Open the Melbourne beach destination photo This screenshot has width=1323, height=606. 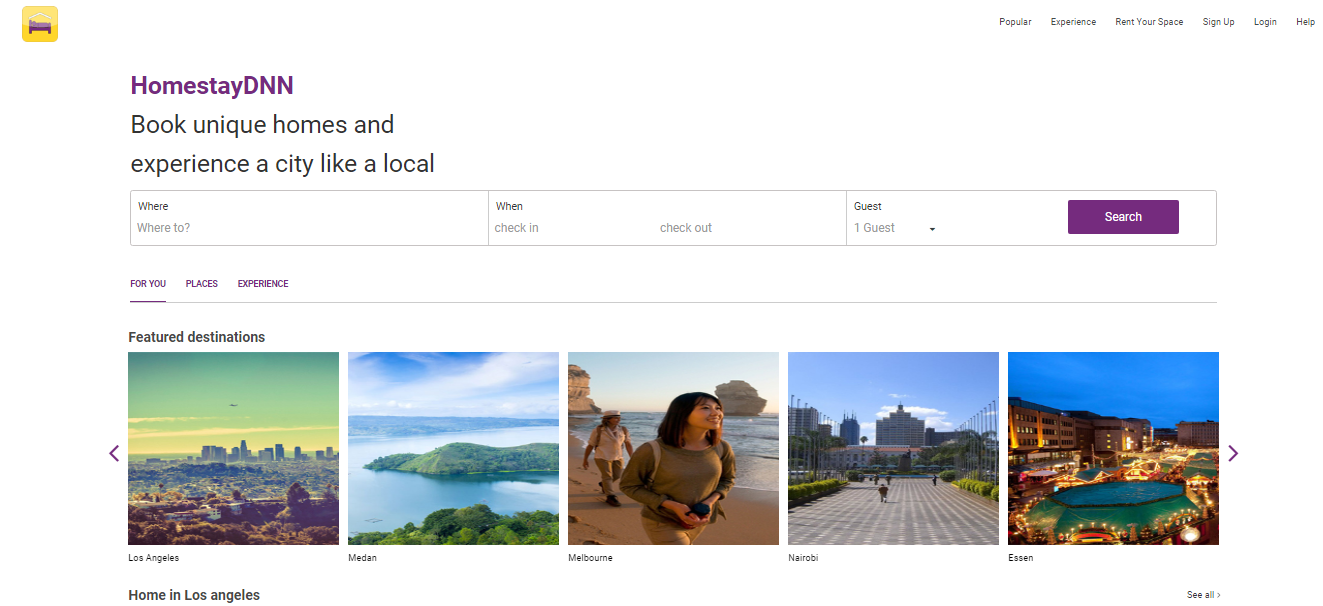click(673, 448)
